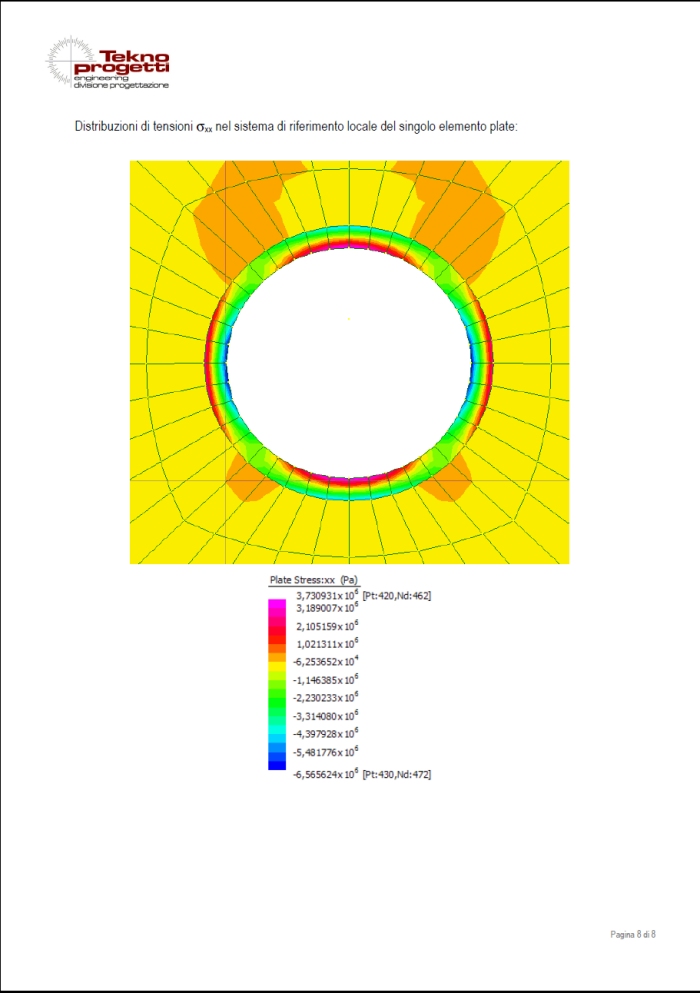The image size is (700, 993).
Task: Pick the magenta swatch atop the legend
Action: [x=276, y=604]
